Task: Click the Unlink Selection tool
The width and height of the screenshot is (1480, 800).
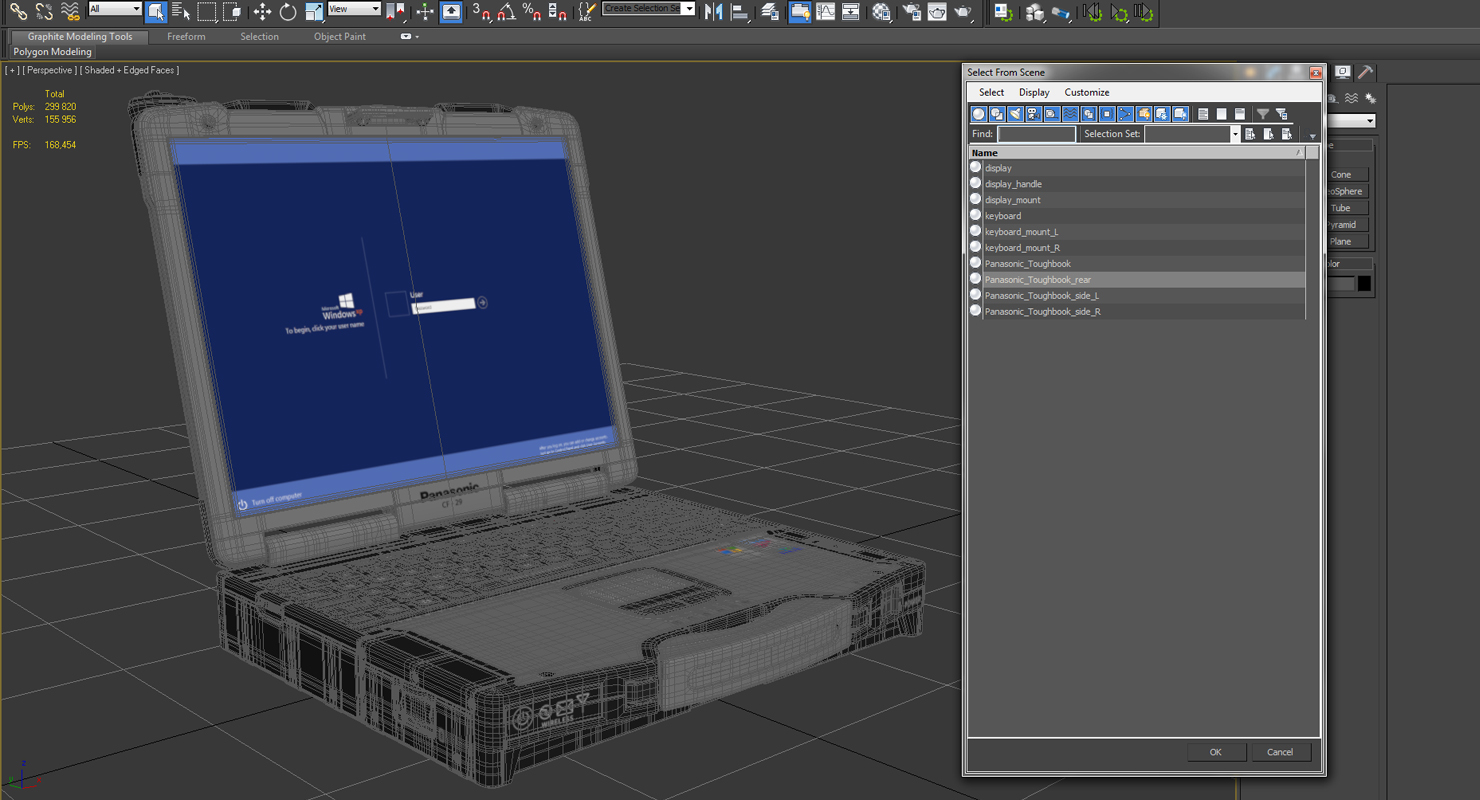Action: (44, 11)
